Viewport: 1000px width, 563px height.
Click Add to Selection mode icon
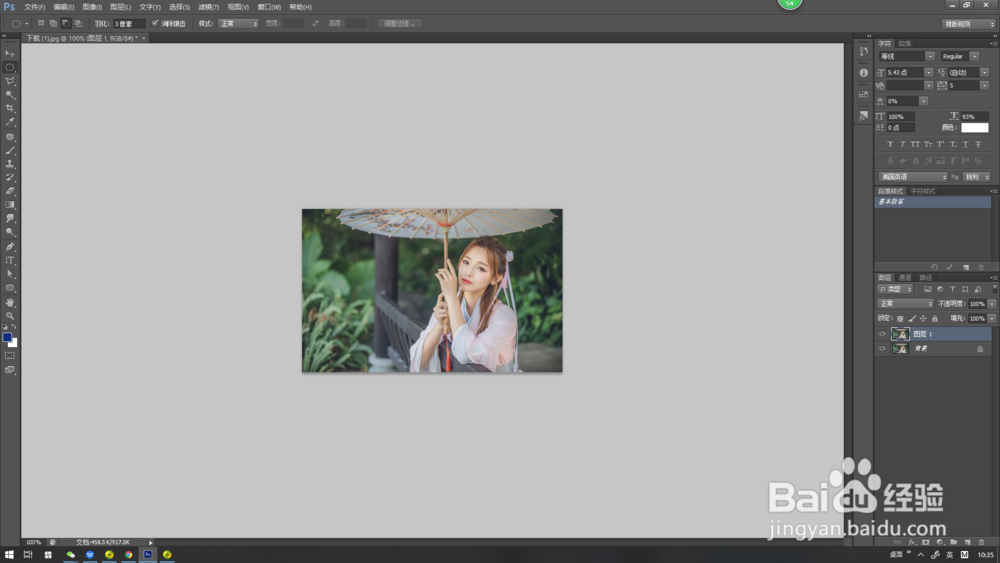tap(54, 24)
